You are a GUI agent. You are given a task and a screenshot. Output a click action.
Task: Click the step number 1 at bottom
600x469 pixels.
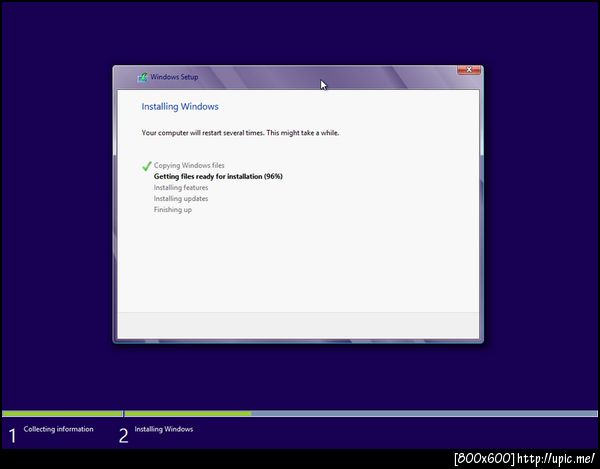pos(13,436)
